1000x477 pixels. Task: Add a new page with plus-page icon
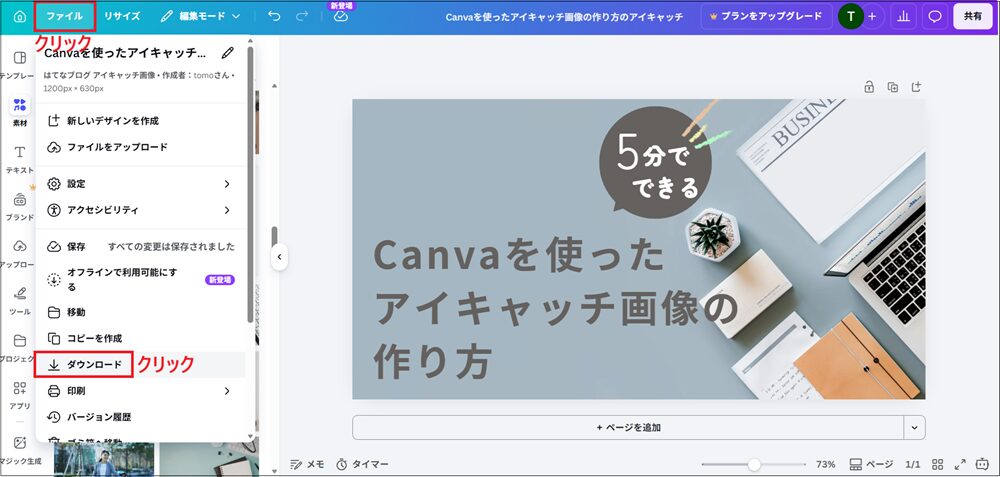tap(916, 87)
